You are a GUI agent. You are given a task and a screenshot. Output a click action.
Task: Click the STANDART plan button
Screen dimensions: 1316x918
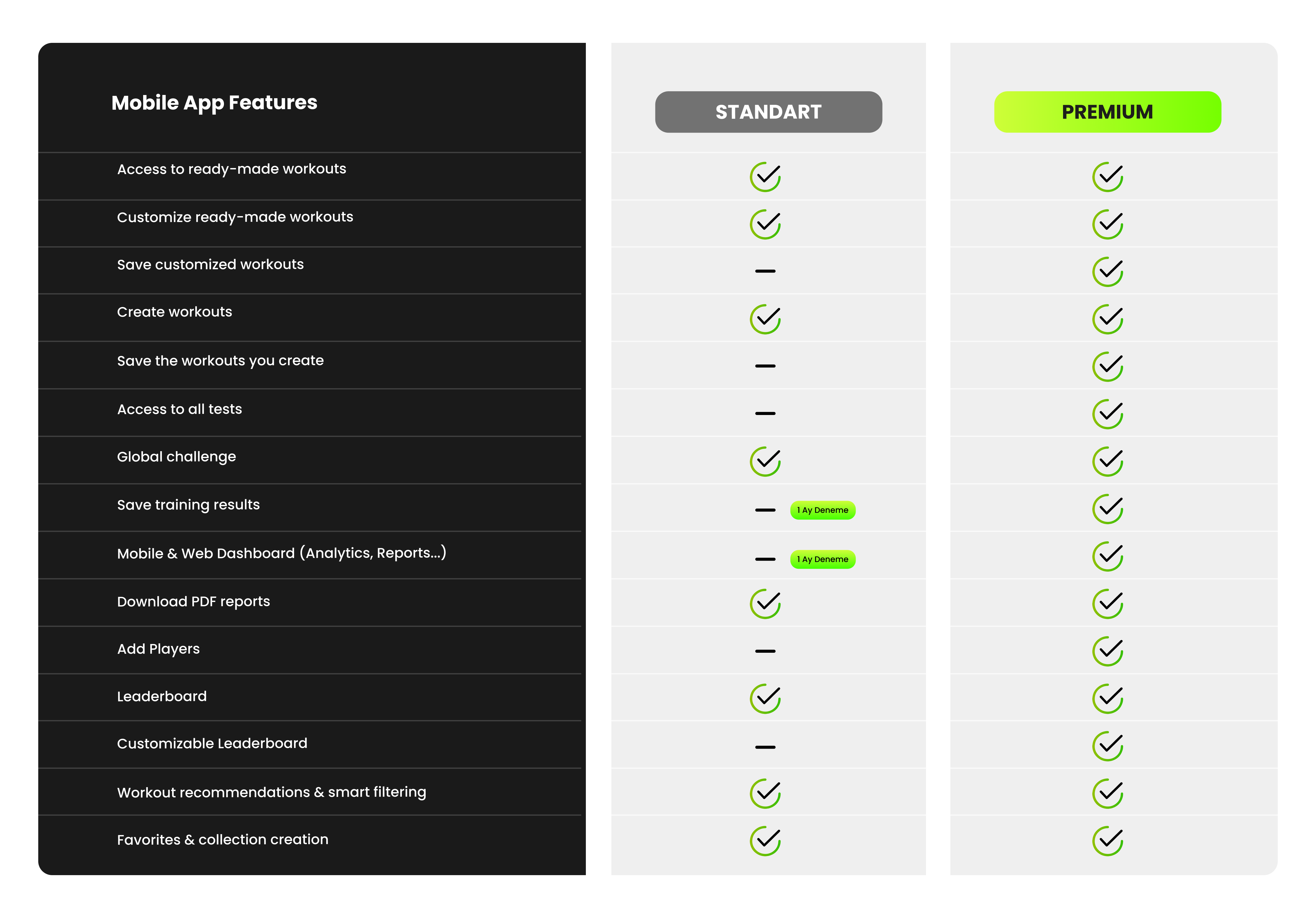pos(768,112)
